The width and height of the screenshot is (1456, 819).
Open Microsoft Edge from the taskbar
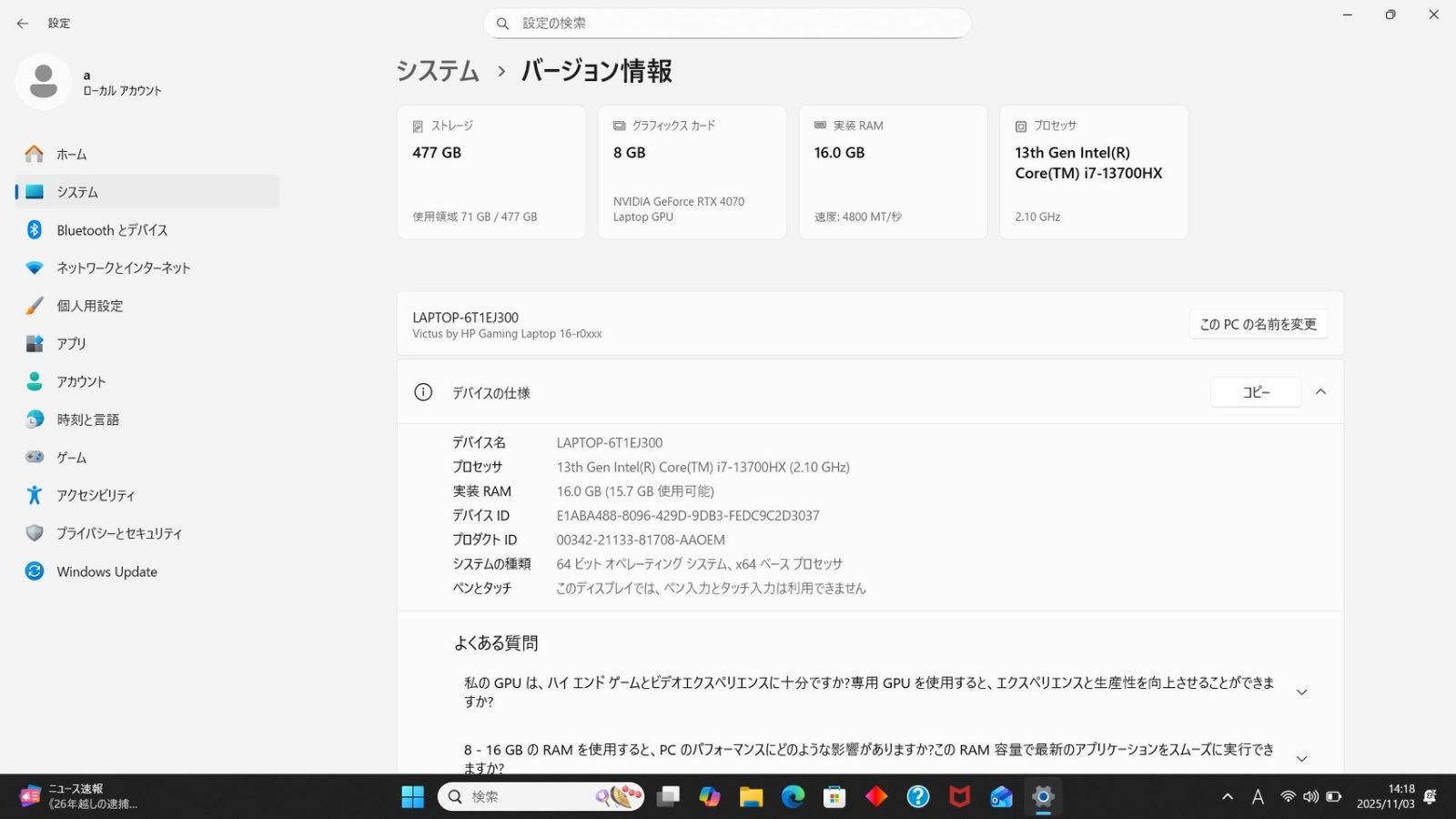click(x=793, y=797)
